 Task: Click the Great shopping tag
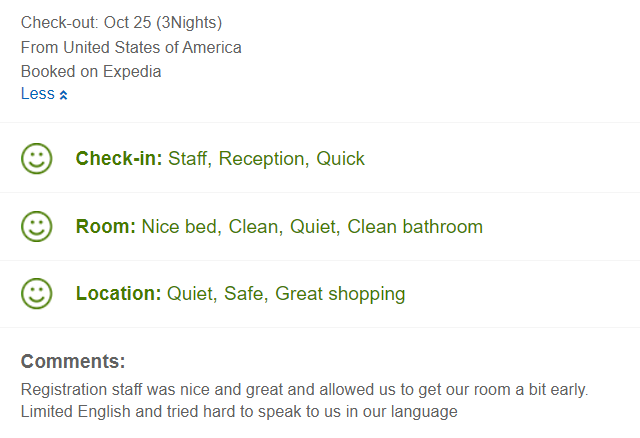coord(340,294)
